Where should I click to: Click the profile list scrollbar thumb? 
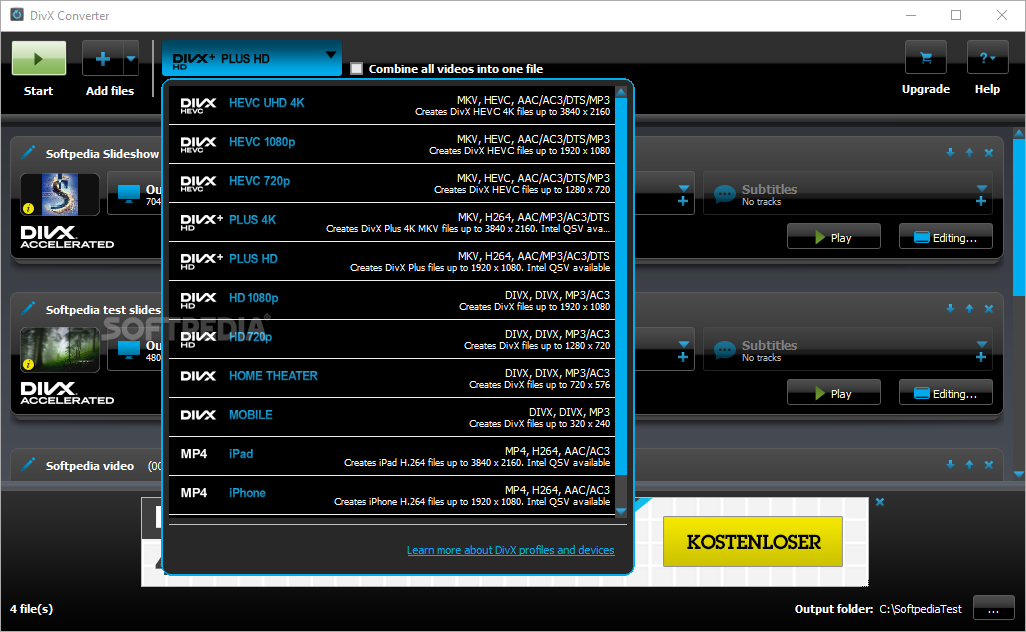(x=622, y=287)
